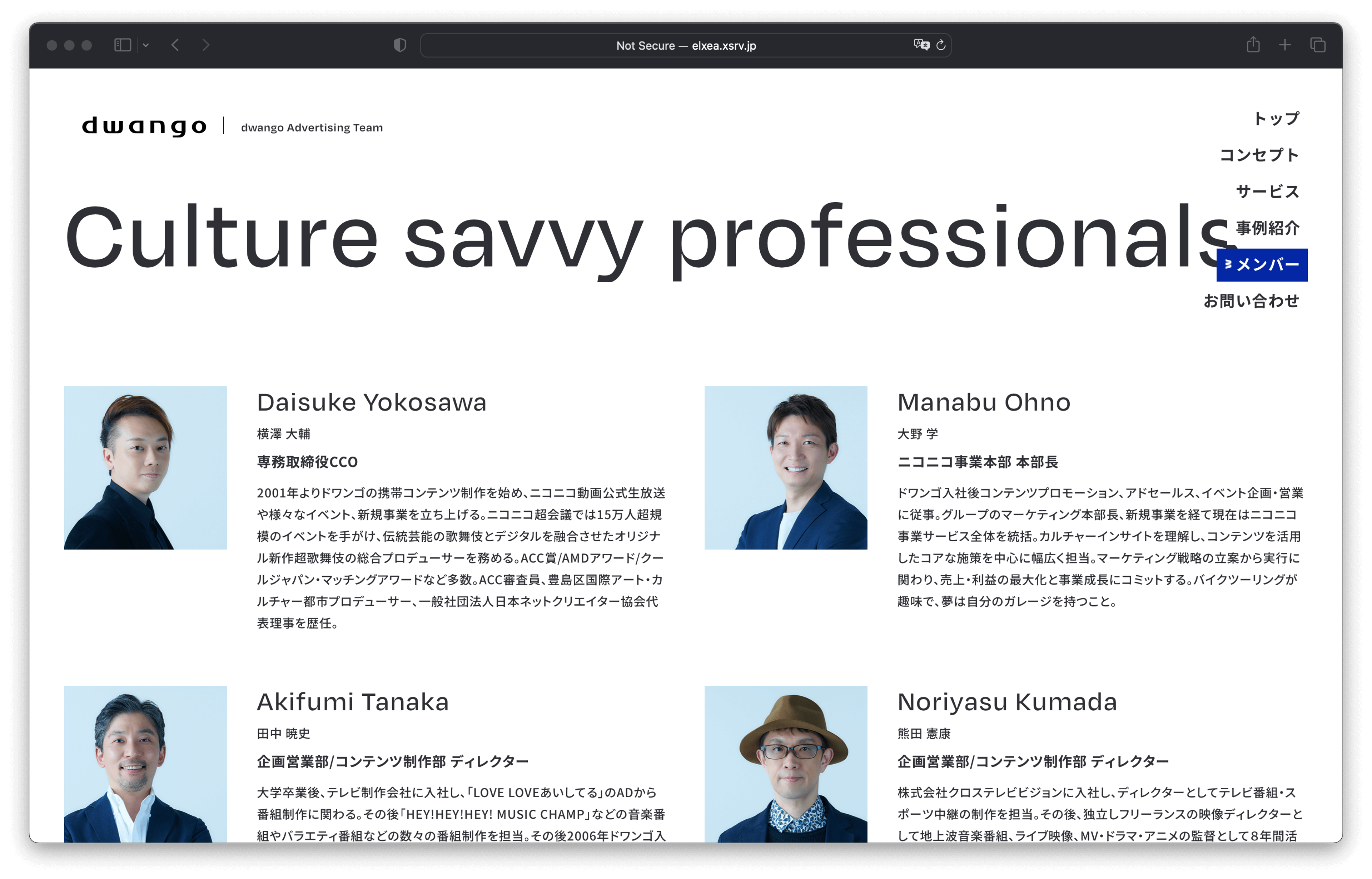The image size is (1372, 879).
Task: Click Daisuke Yokosawa's portrait photo
Action: 145,468
